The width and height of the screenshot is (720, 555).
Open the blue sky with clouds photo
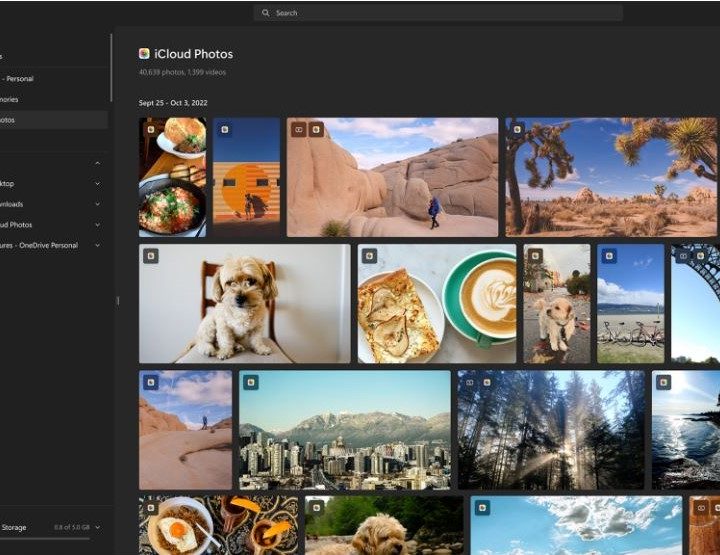[x=576, y=525]
